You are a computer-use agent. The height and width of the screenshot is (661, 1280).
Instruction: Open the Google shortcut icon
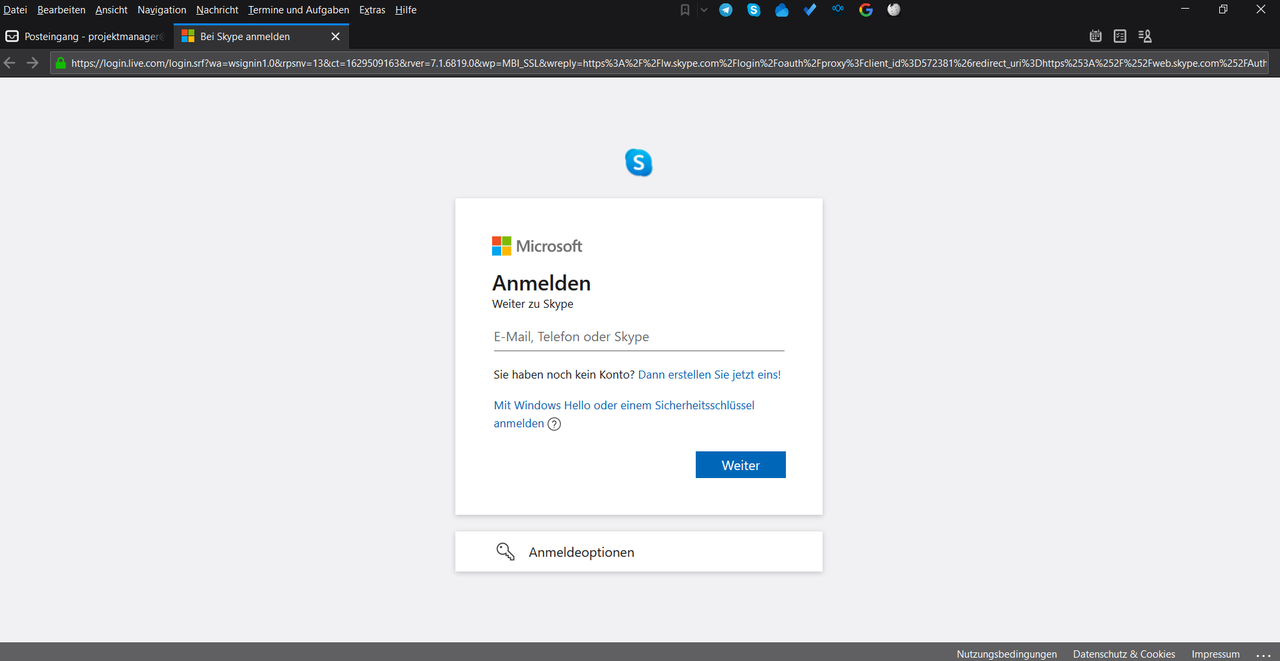pyautogui.click(x=866, y=10)
